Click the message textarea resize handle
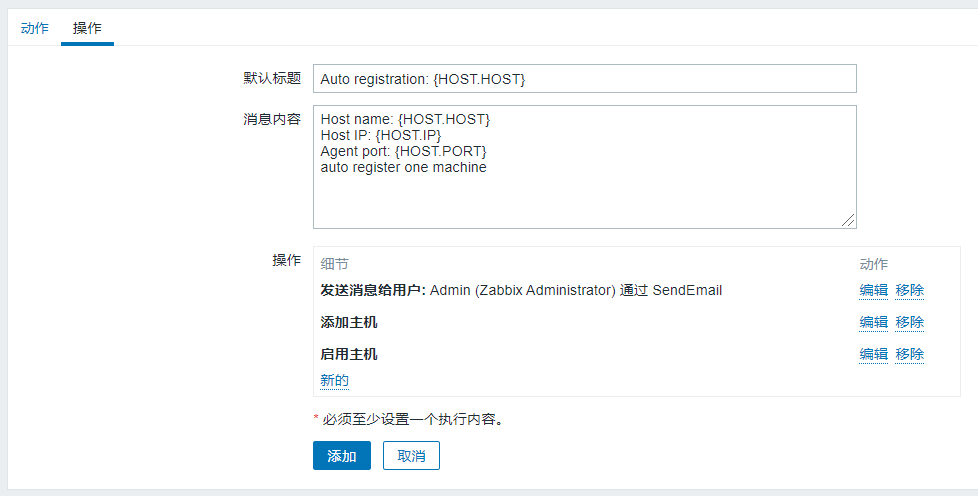The width and height of the screenshot is (978, 496). (848, 220)
